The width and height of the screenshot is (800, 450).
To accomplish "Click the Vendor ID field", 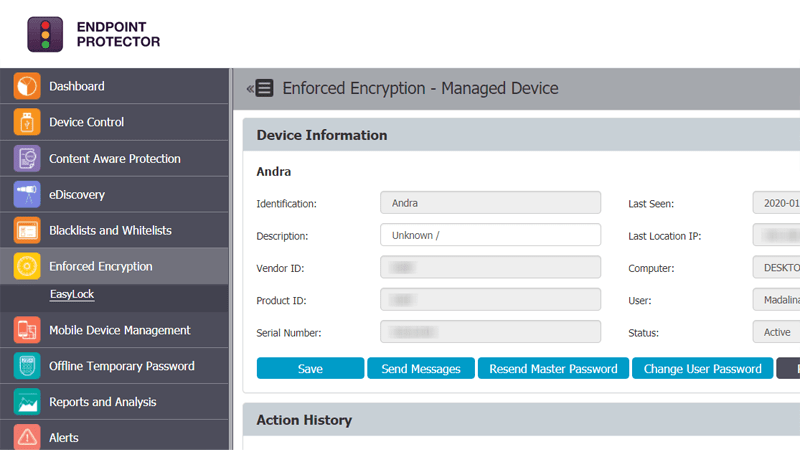I will [x=490, y=267].
